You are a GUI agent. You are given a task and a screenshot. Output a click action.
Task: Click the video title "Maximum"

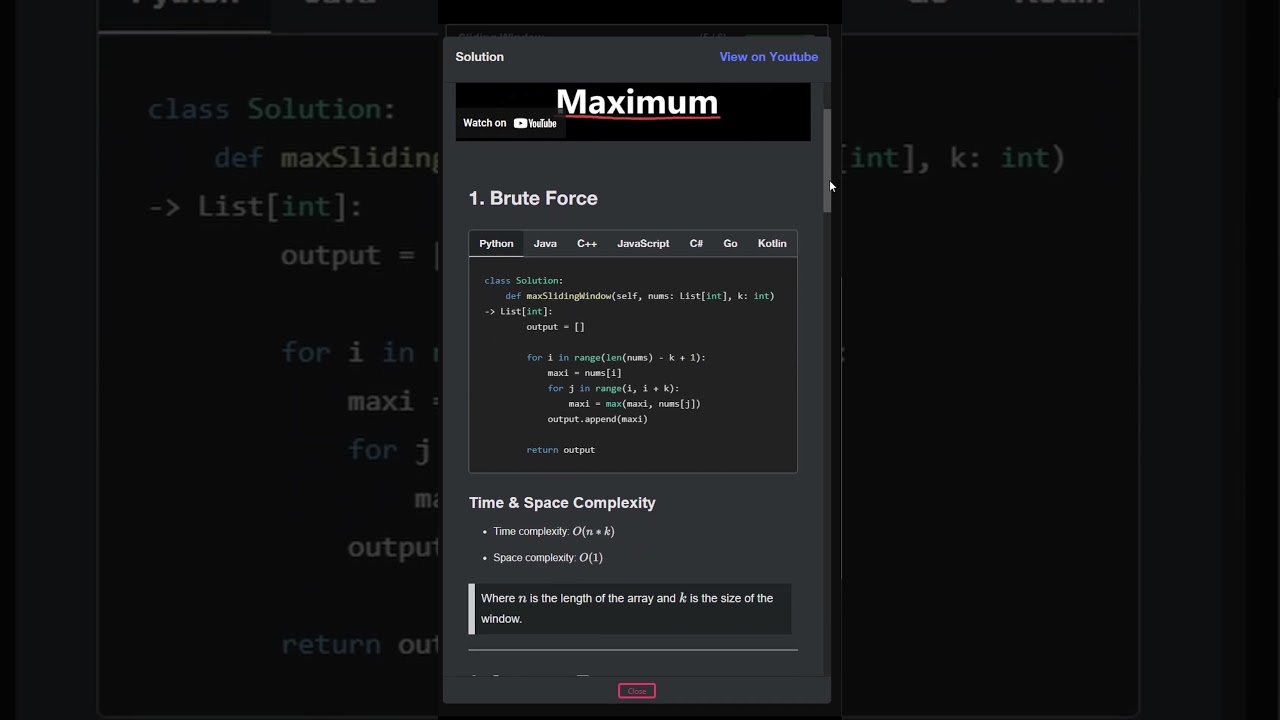click(x=637, y=101)
